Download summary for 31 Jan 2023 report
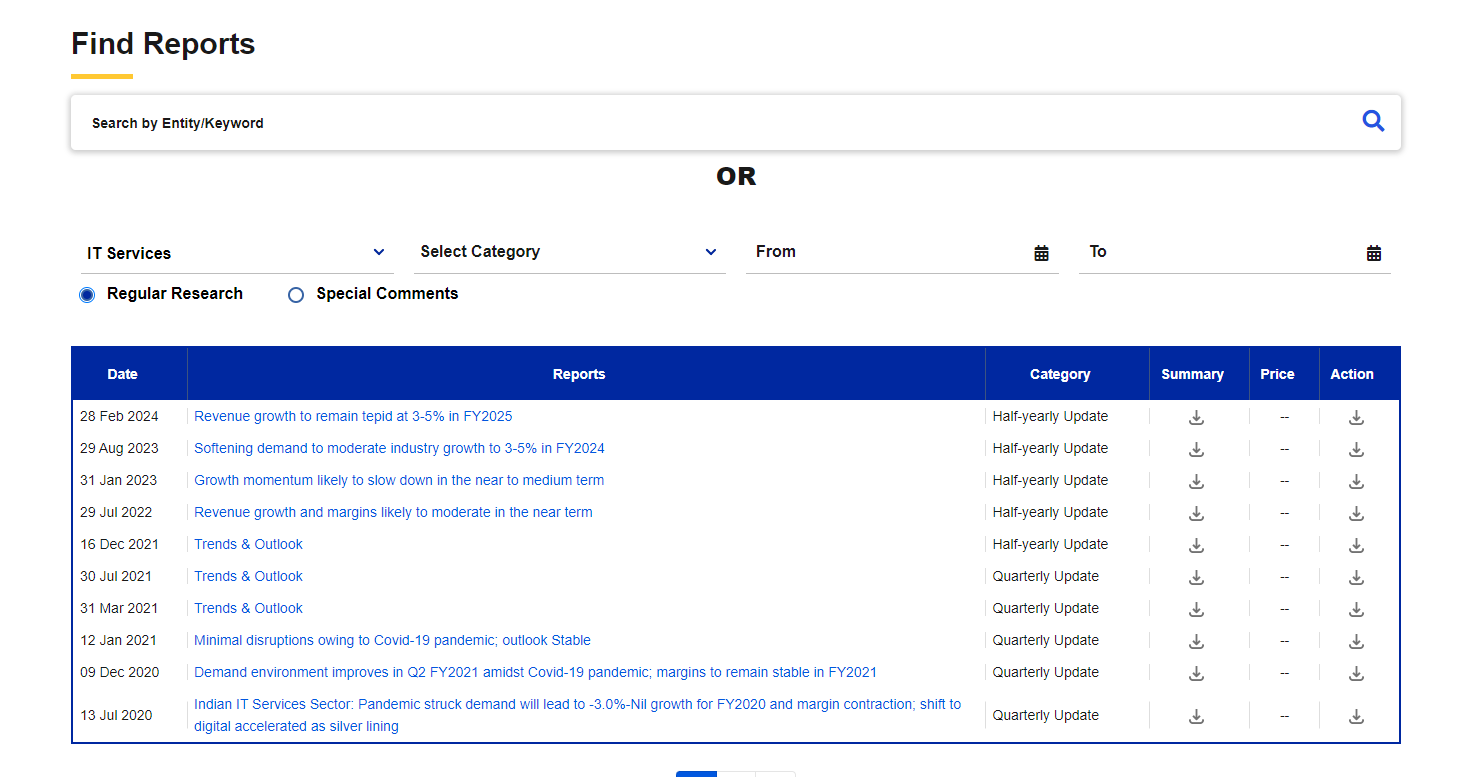 point(1196,481)
